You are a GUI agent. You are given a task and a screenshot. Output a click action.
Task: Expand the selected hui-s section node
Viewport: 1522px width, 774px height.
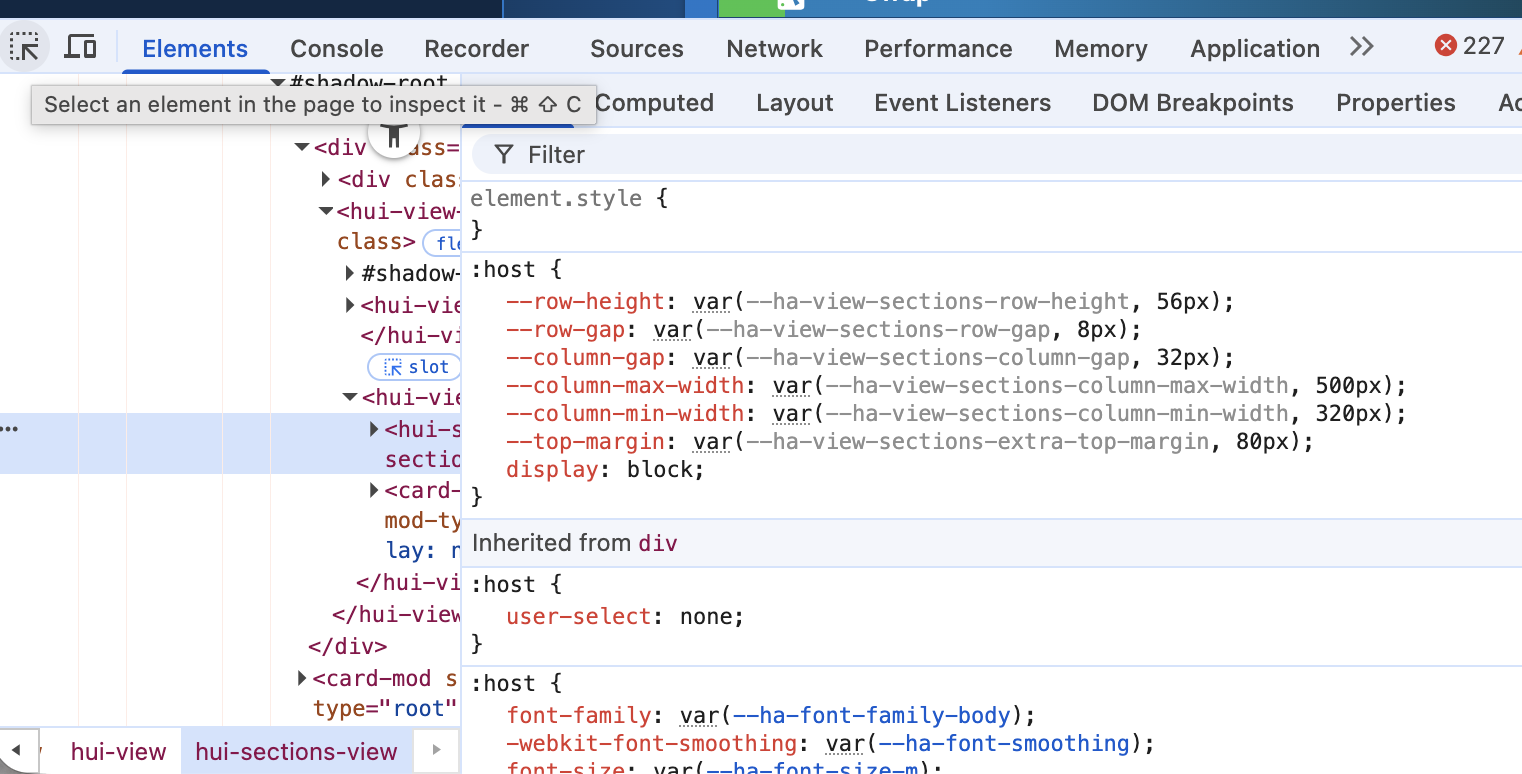[x=374, y=429]
